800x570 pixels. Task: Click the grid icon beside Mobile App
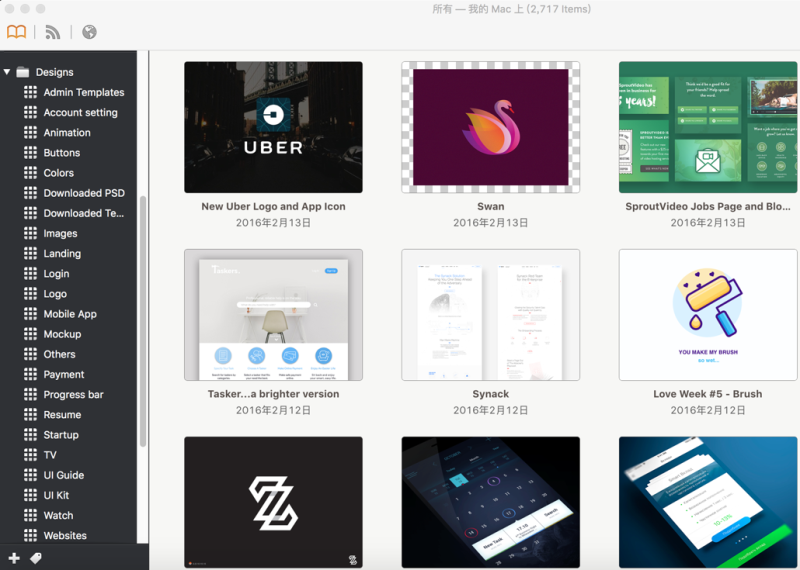(x=31, y=314)
